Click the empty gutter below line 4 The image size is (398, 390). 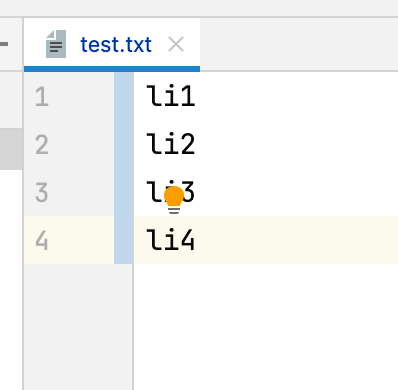78,327
